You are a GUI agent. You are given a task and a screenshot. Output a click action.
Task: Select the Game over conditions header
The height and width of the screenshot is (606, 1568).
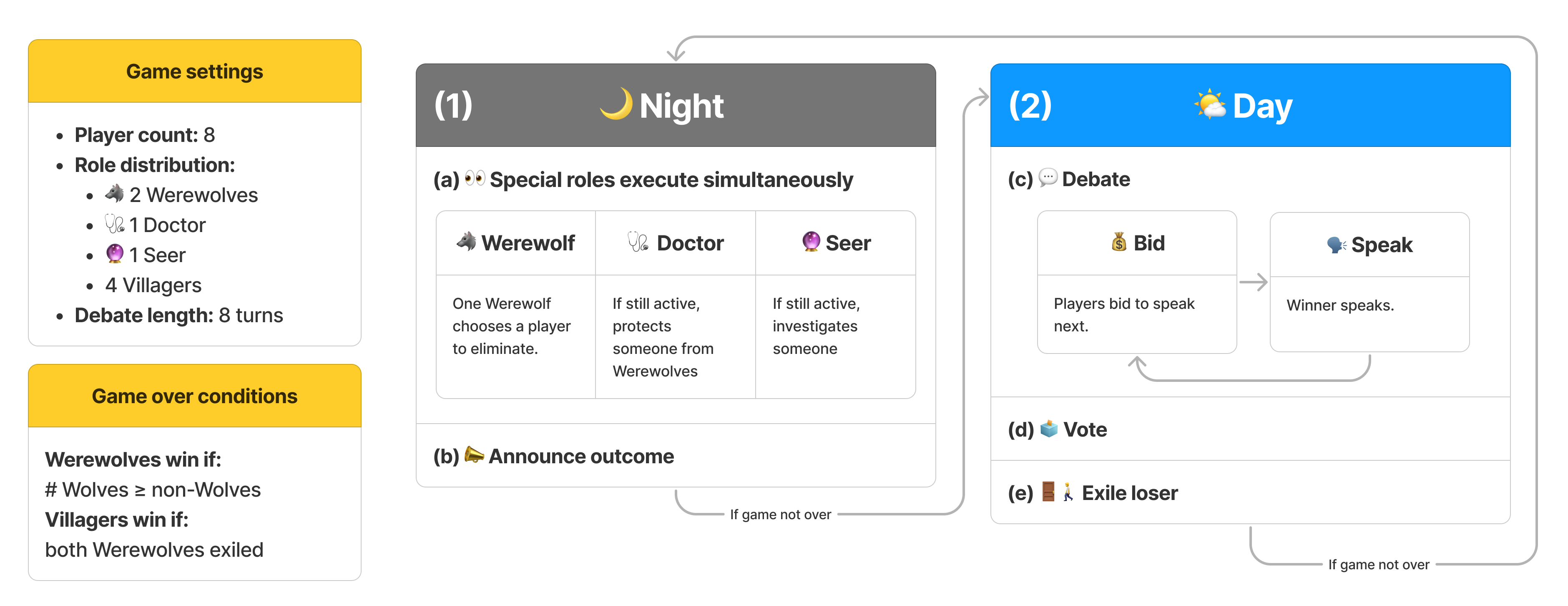tap(195, 396)
